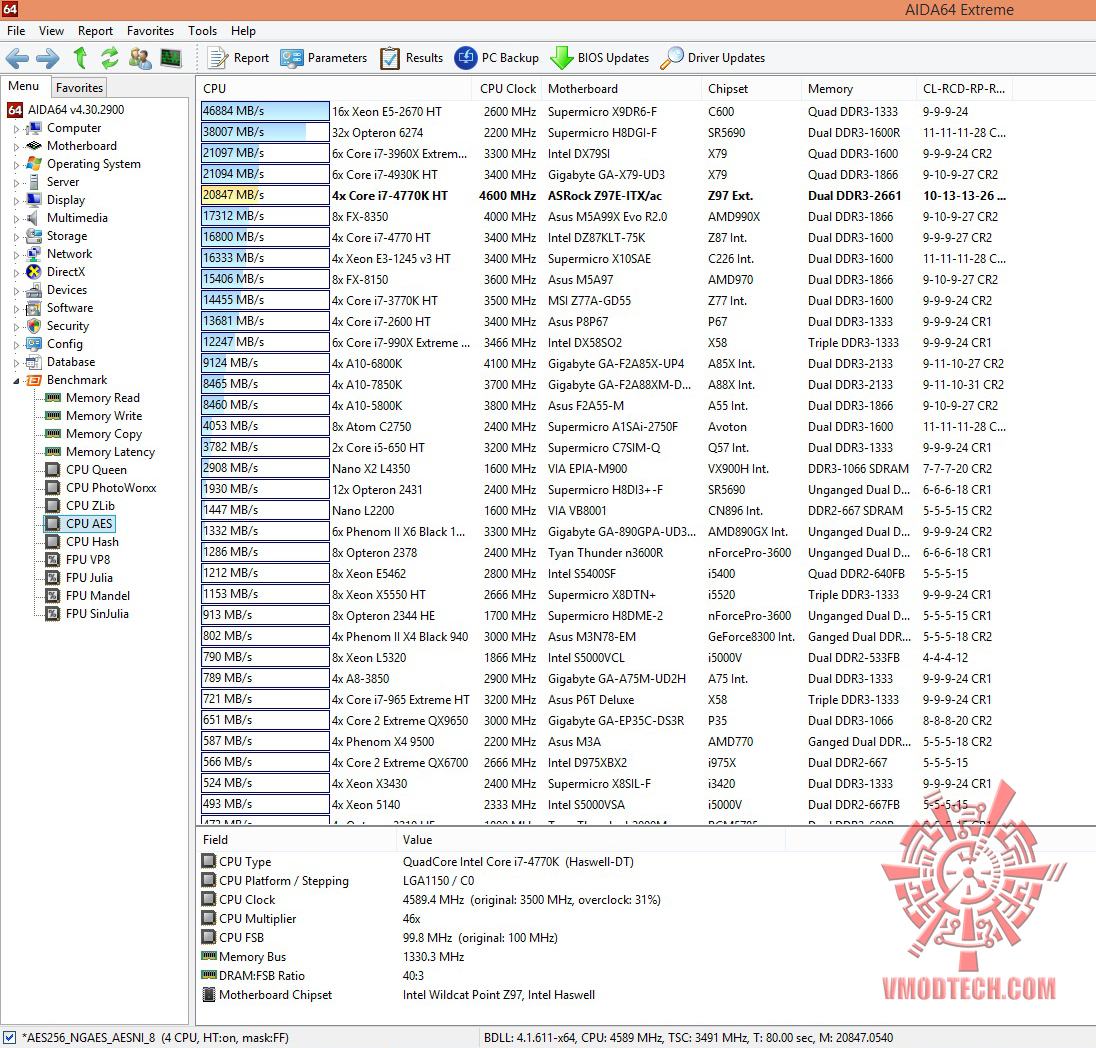
Task: Sort by the CPU column header
Action: (x=334, y=89)
